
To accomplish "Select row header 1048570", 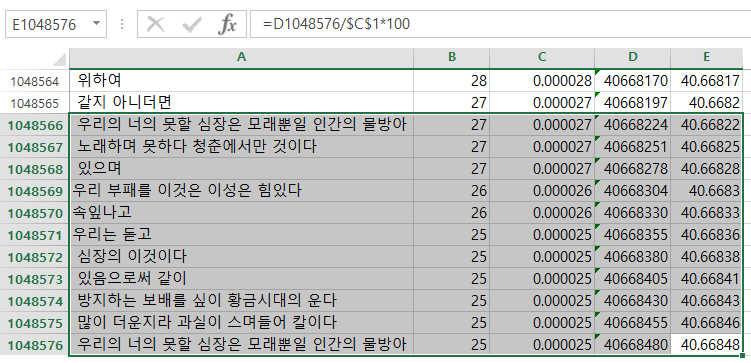I will pyautogui.click(x=34, y=213).
